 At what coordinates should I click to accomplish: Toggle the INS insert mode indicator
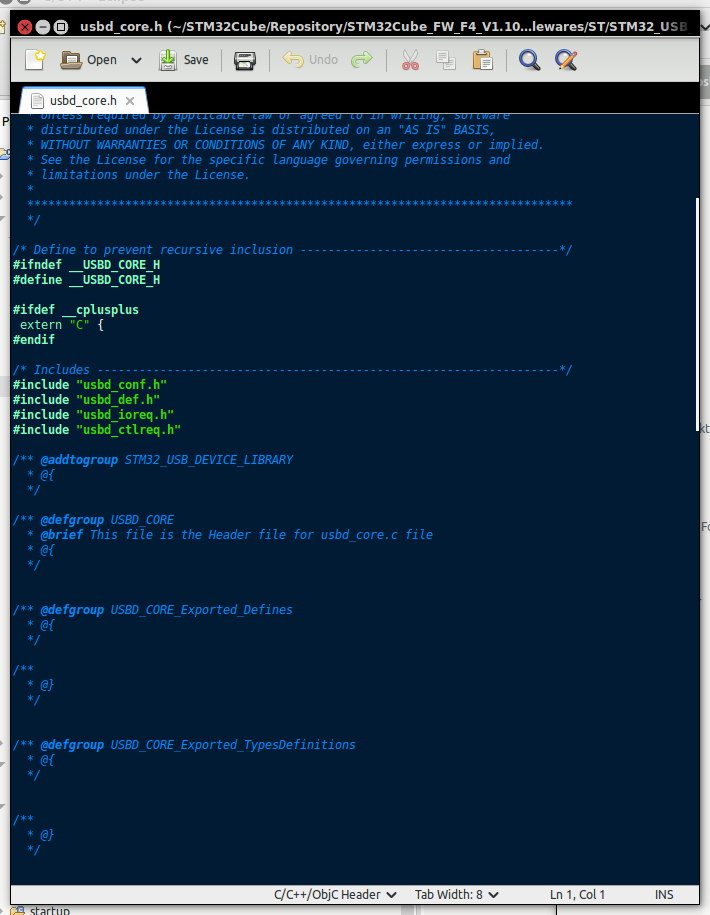664,894
